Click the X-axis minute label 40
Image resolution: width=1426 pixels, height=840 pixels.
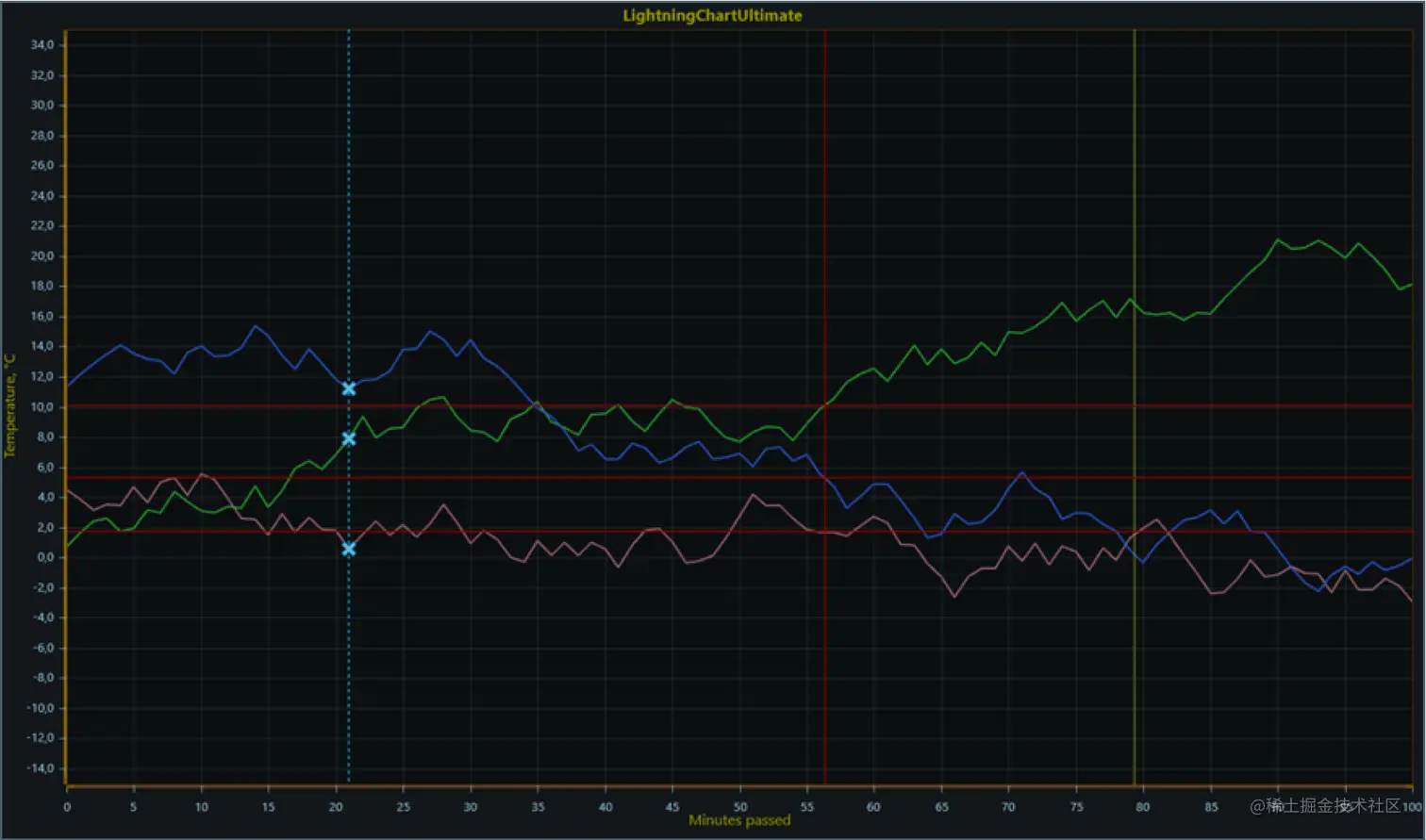pyautogui.click(x=605, y=807)
